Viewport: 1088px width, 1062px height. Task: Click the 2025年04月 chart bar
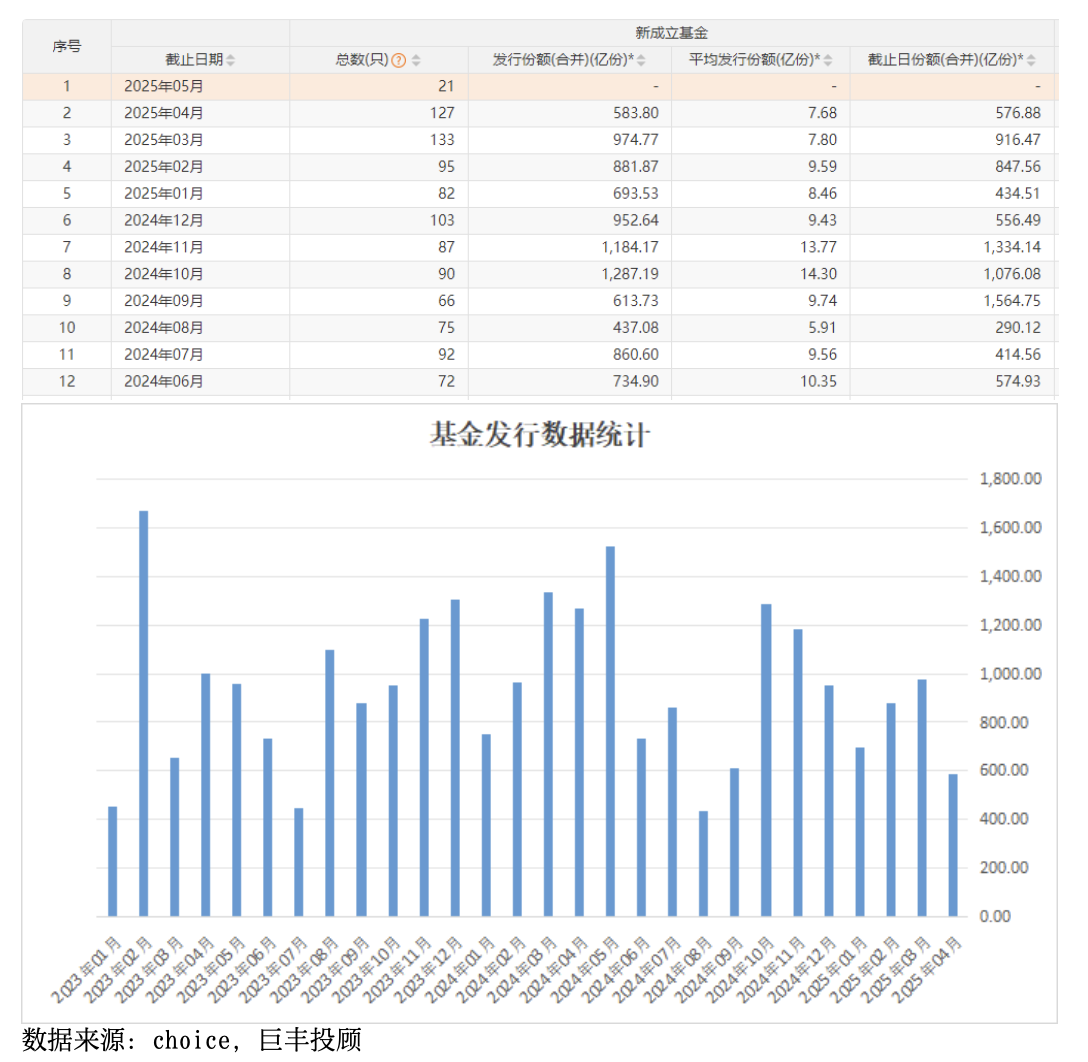pyautogui.click(x=953, y=845)
